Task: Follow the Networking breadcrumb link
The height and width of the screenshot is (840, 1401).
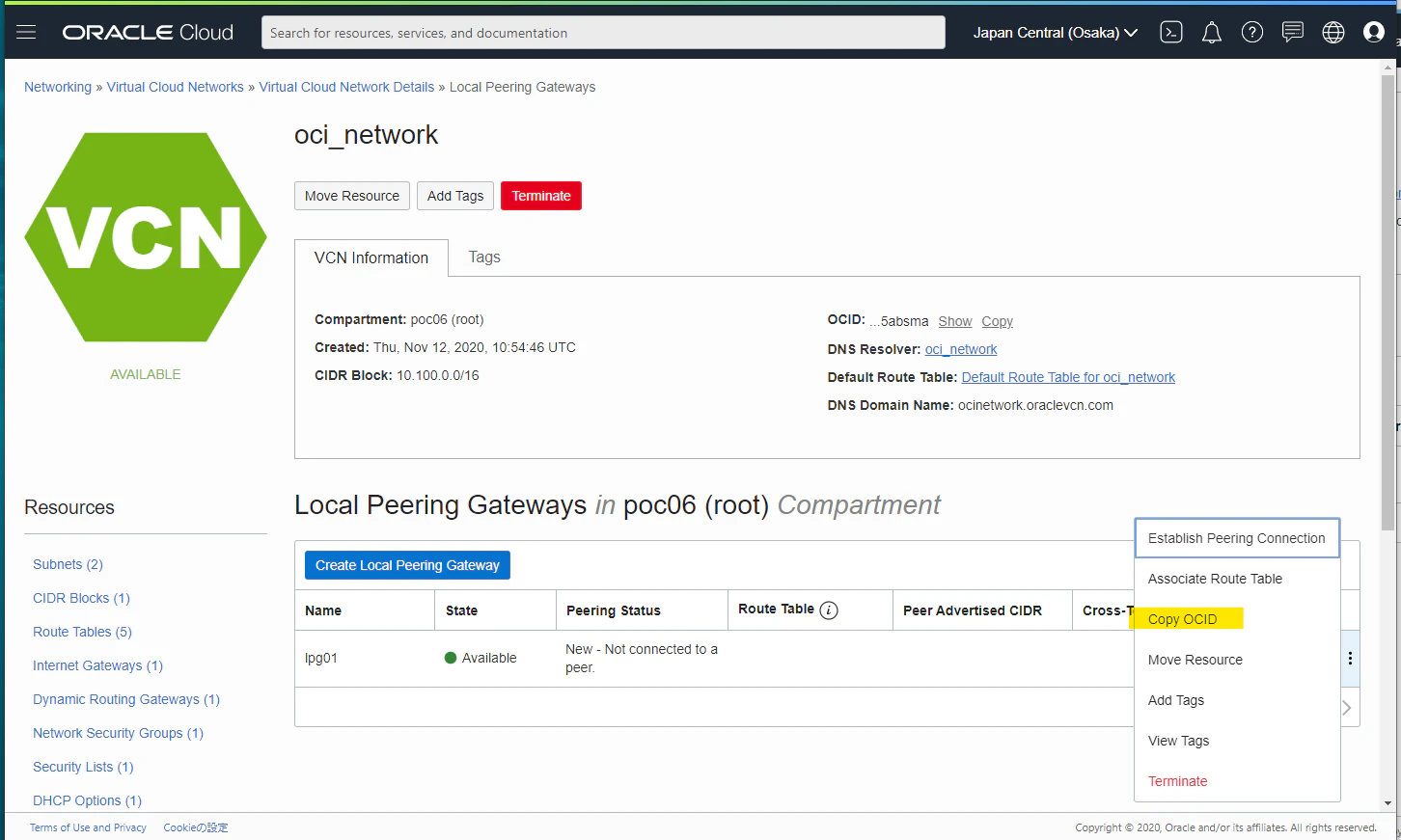Action: (x=58, y=87)
